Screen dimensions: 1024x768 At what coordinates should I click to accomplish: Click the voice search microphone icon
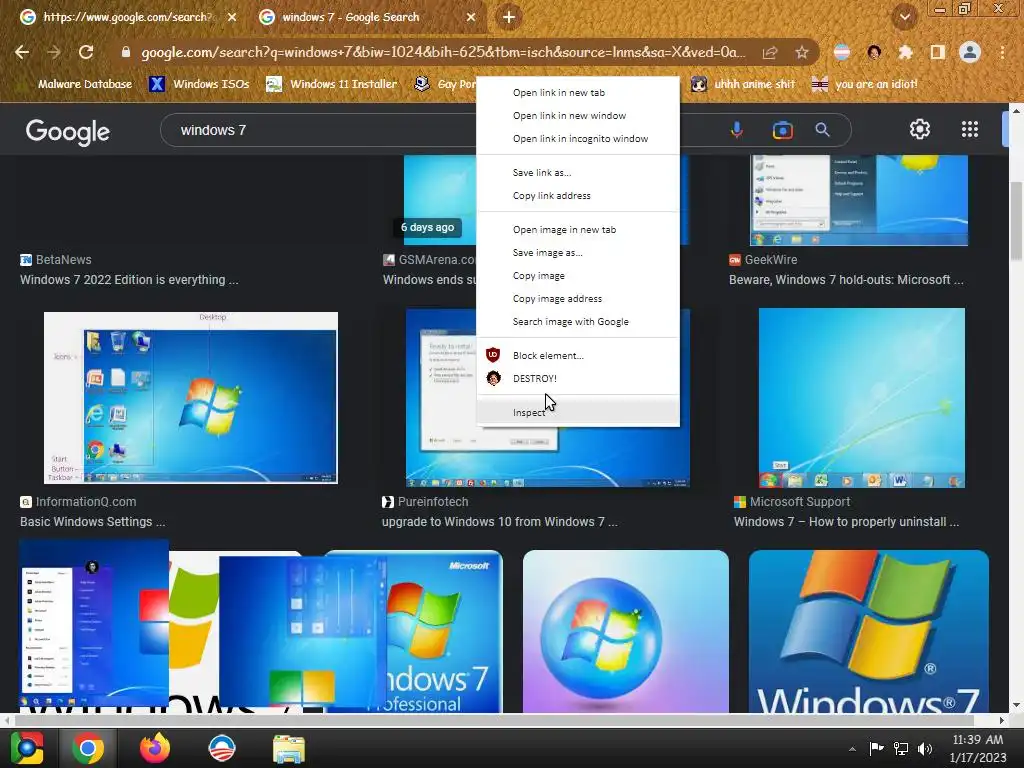[x=737, y=130]
